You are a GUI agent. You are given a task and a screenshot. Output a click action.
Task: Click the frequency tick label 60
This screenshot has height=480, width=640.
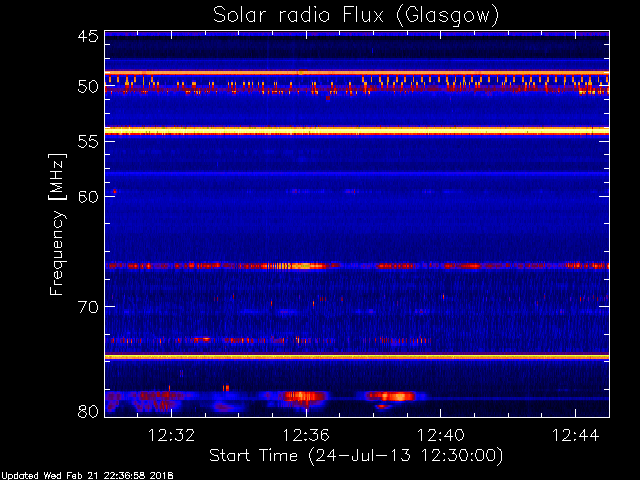click(88, 197)
